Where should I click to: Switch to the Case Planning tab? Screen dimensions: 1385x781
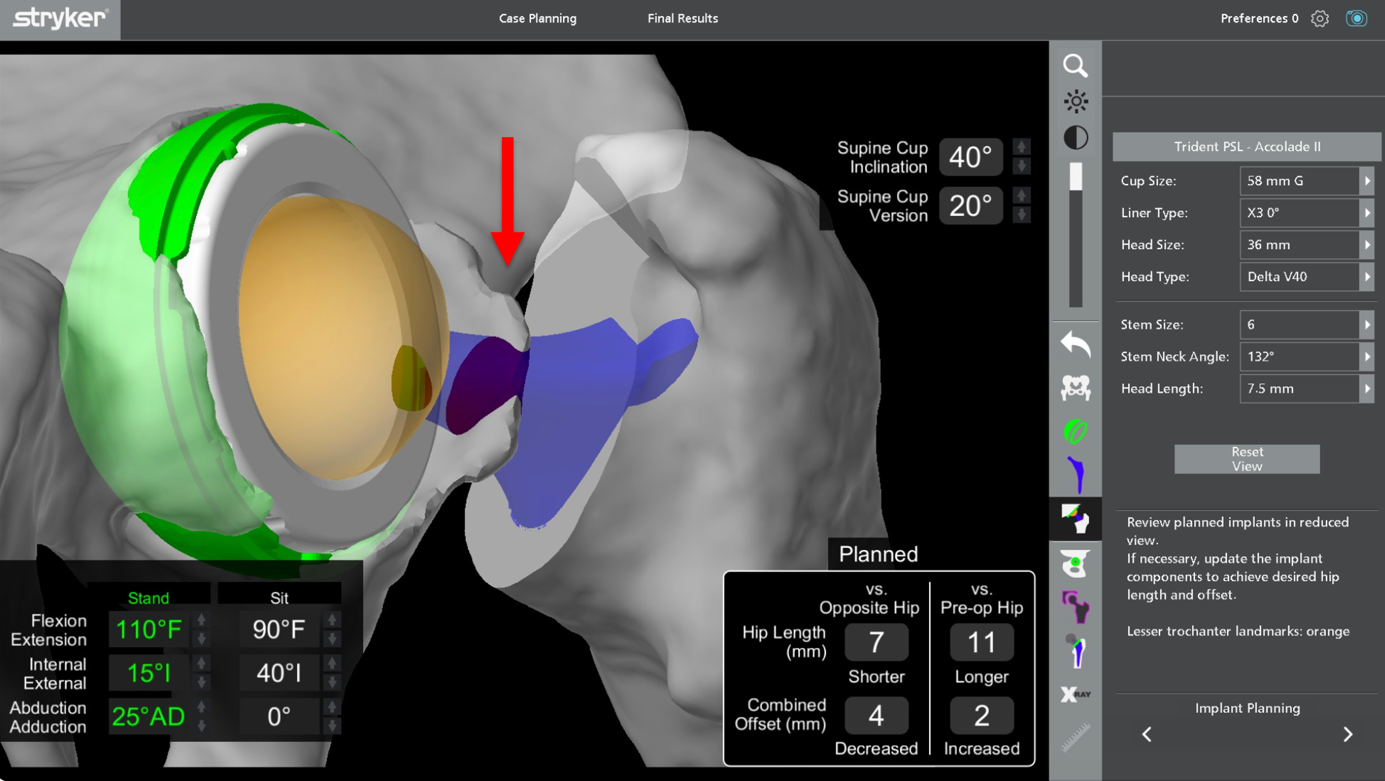[x=537, y=19]
